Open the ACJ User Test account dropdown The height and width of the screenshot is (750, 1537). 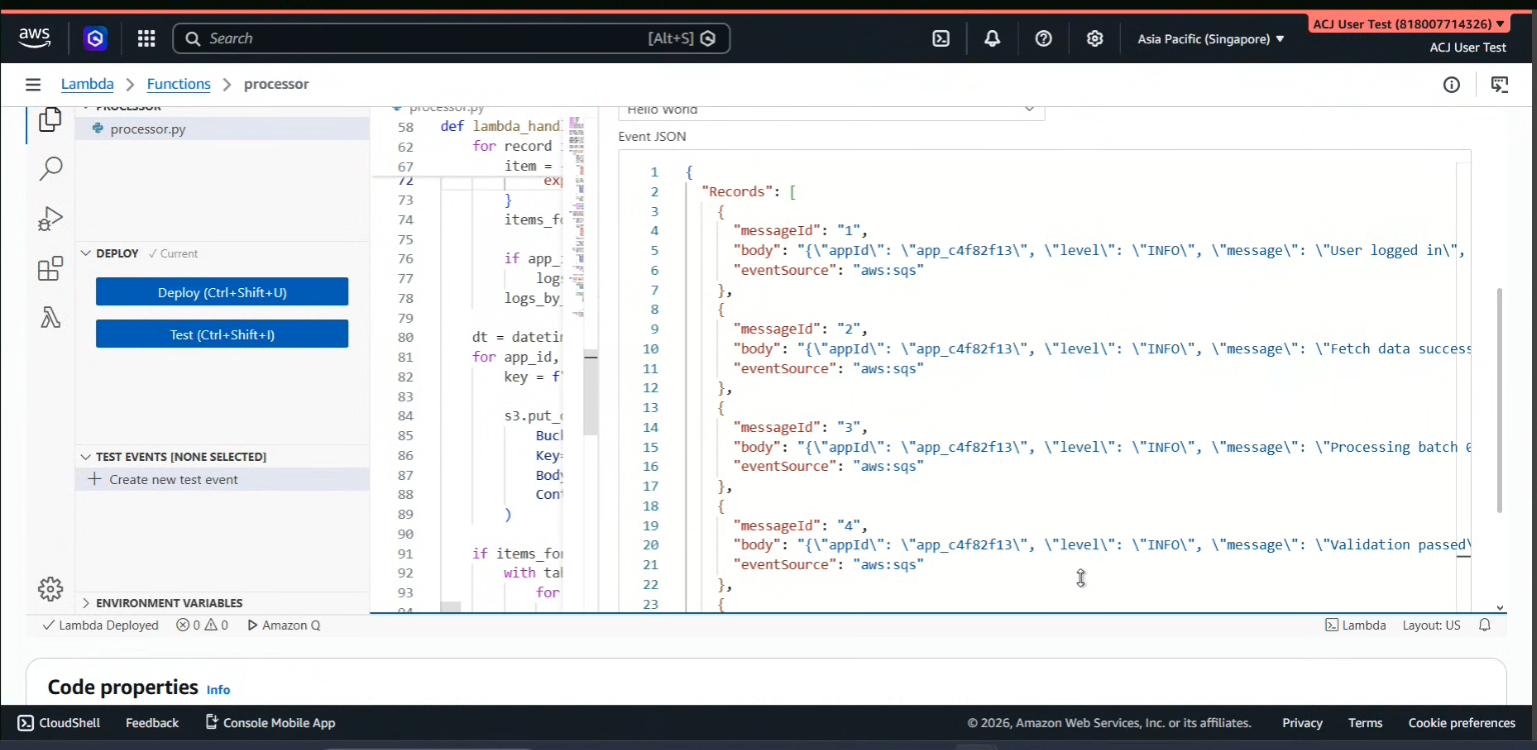[1408, 24]
